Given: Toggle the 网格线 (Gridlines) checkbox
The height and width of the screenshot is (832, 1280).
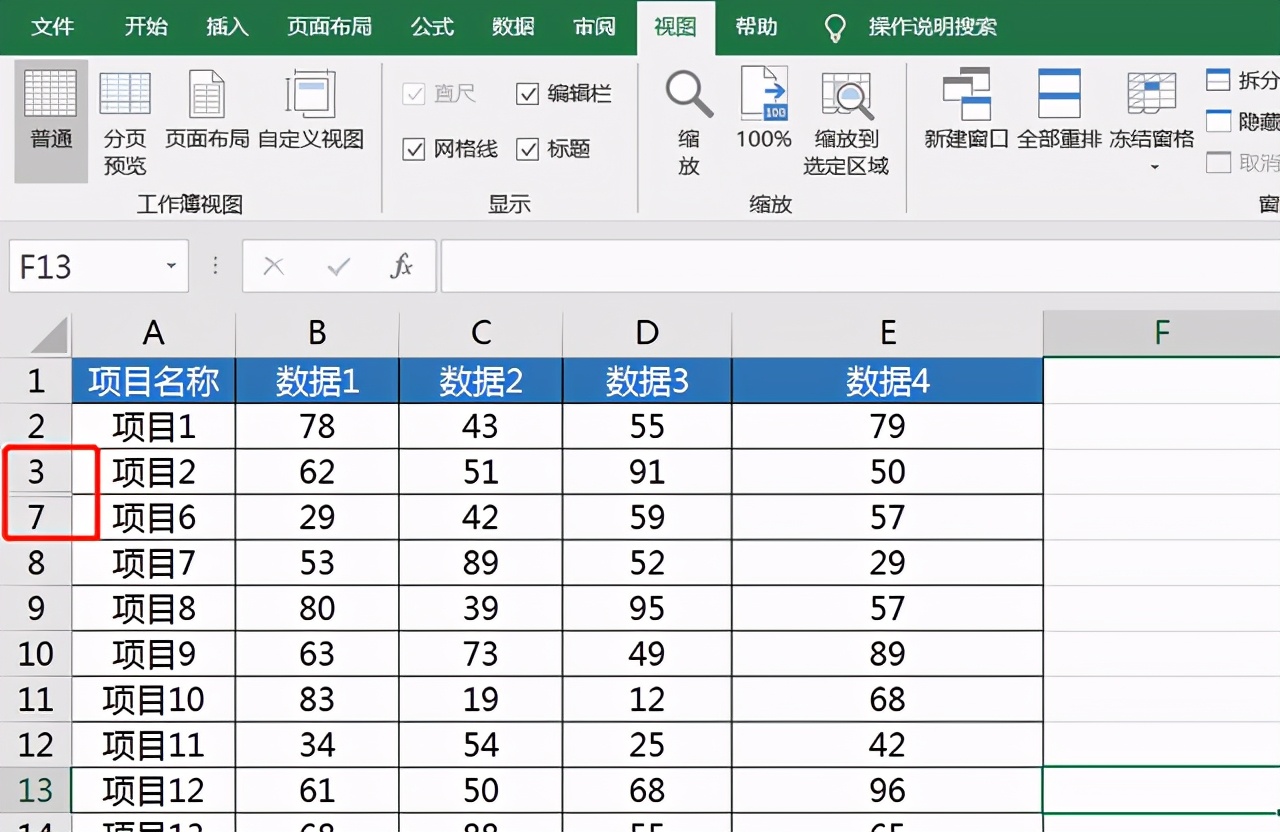Looking at the screenshot, I should (x=413, y=149).
